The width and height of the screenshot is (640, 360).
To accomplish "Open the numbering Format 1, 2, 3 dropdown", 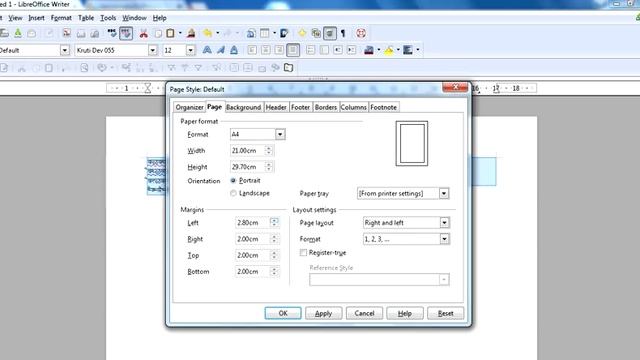I will click(444, 239).
